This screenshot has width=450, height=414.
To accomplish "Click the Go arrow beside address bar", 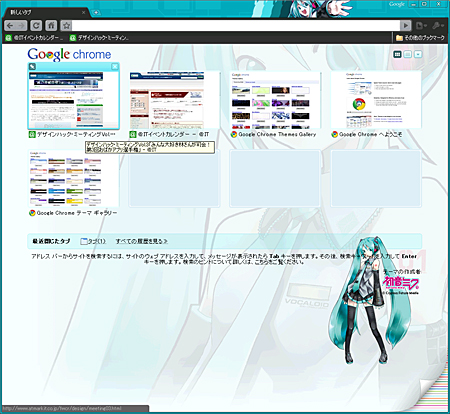I will [405, 26].
